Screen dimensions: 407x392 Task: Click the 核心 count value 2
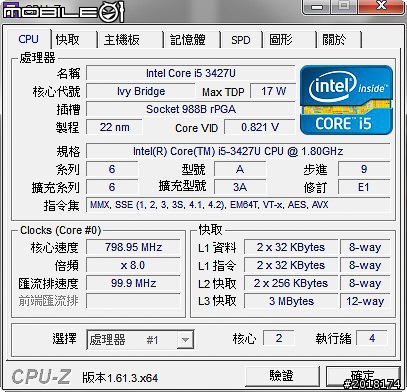coord(279,338)
